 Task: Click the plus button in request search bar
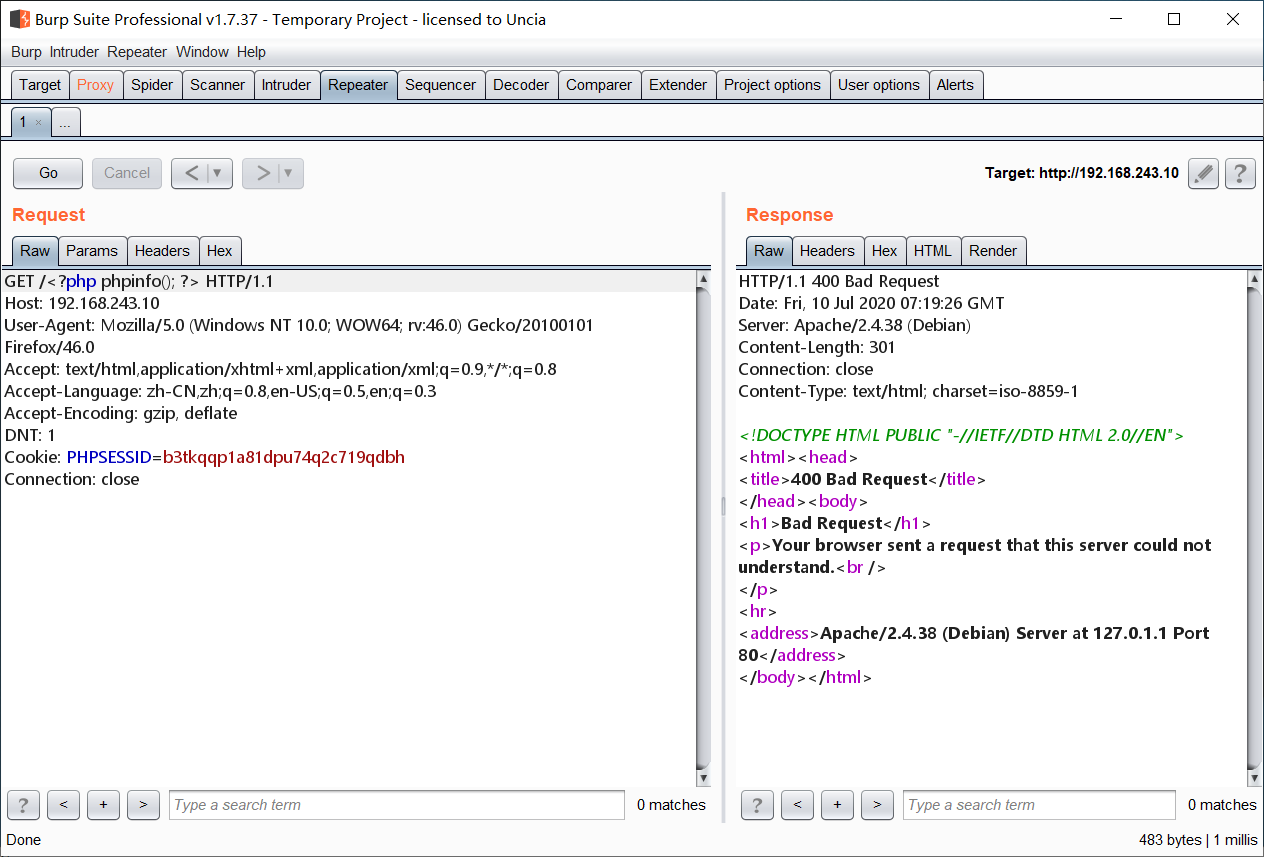tap(103, 804)
